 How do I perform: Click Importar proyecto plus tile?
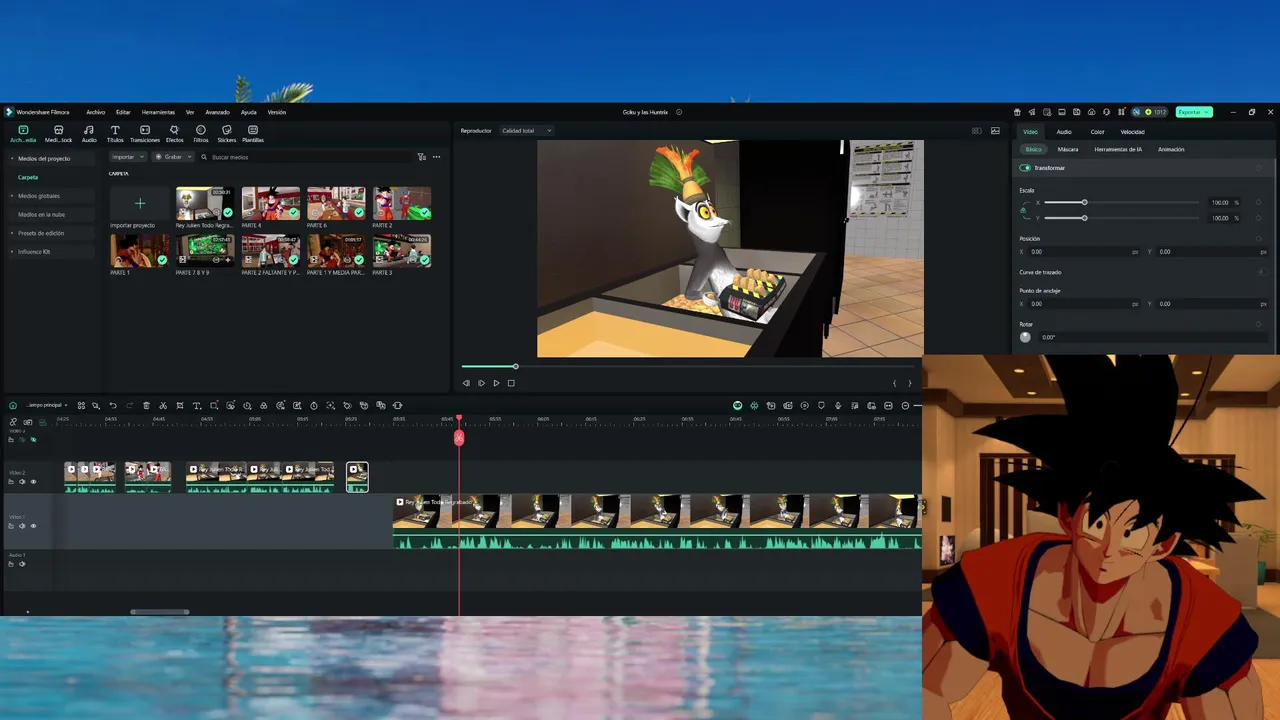coord(140,203)
